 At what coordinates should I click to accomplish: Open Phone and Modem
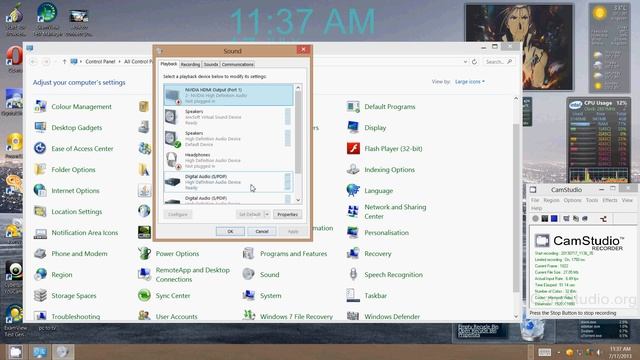(x=71, y=253)
